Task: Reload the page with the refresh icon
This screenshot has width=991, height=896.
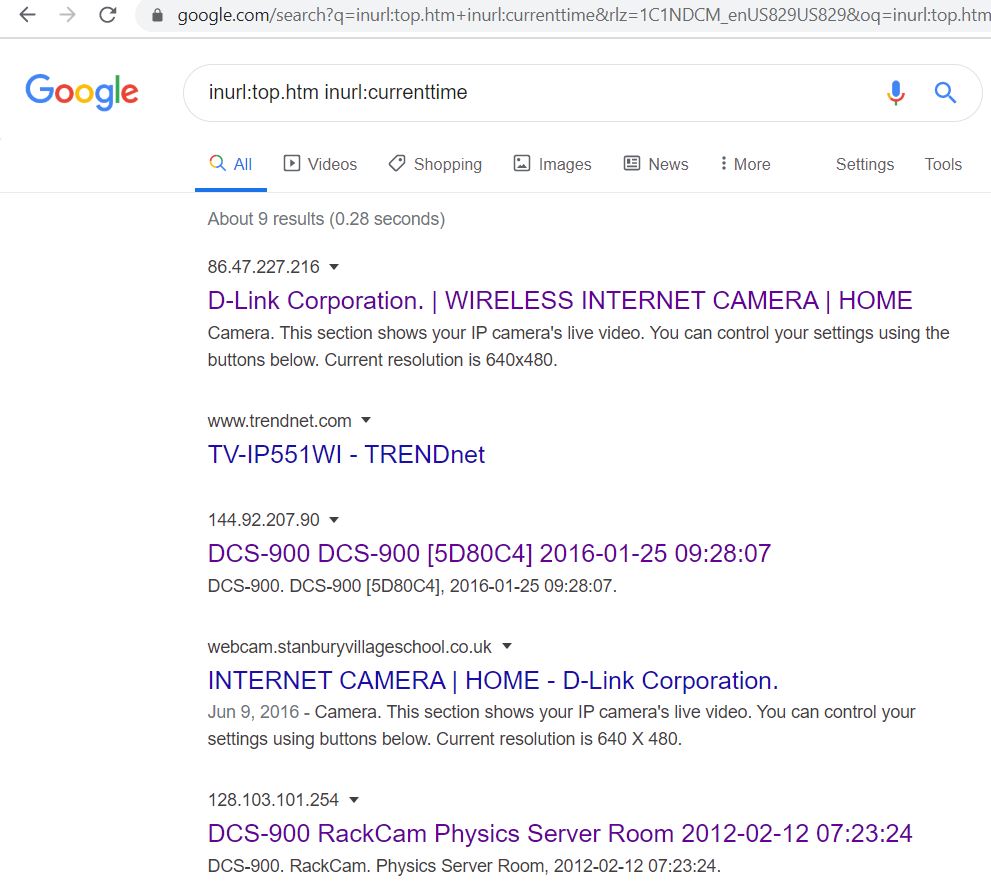Action: (108, 15)
